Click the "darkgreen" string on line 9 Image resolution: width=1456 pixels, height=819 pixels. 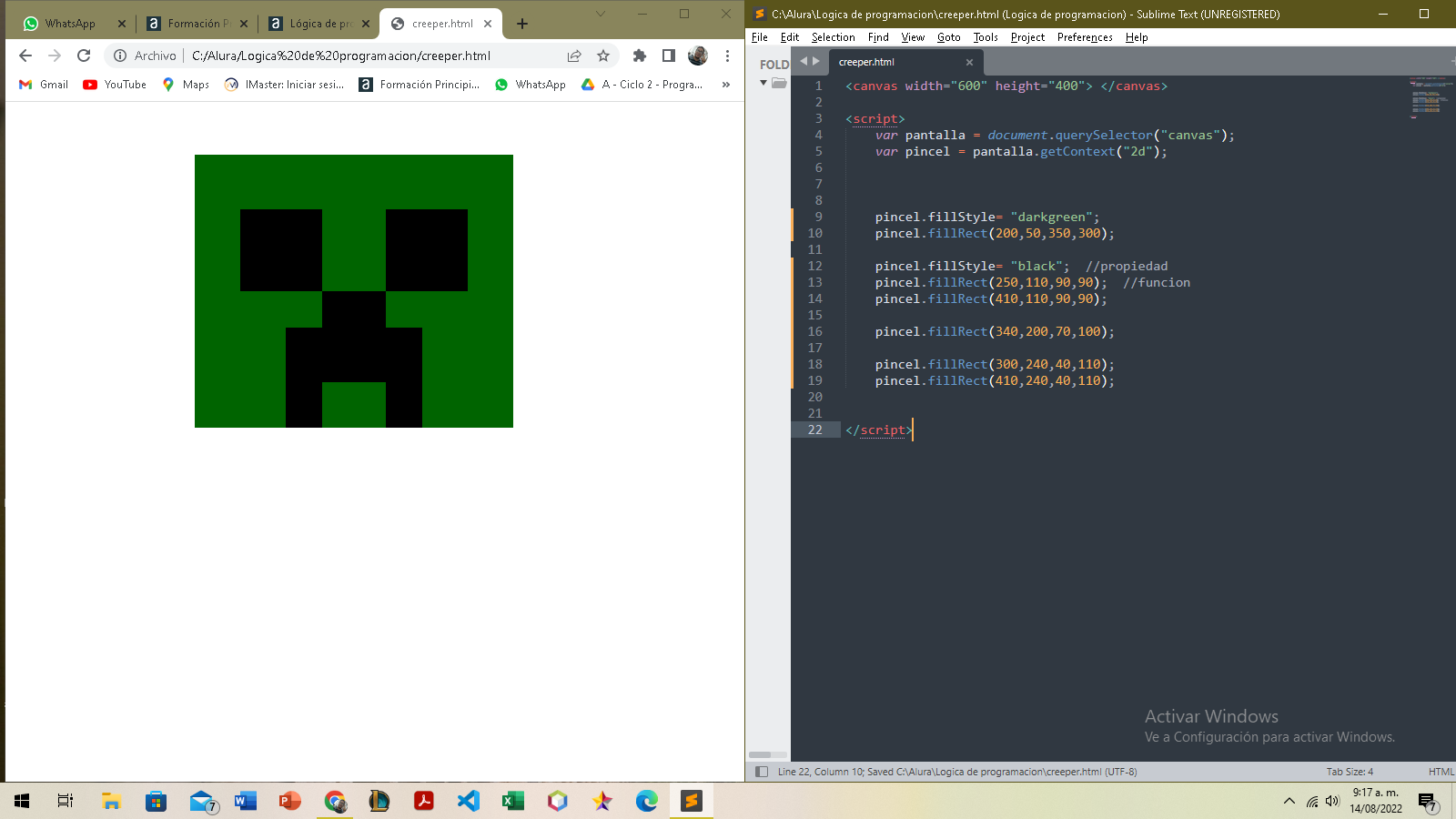point(1051,217)
